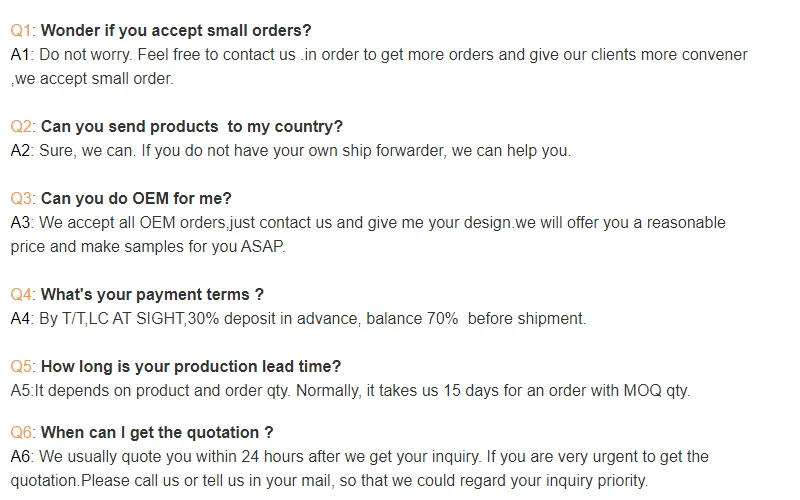Select the question 'How long is your production lead time?'
The width and height of the screenshot is (800, 500).
click(191, 367)
